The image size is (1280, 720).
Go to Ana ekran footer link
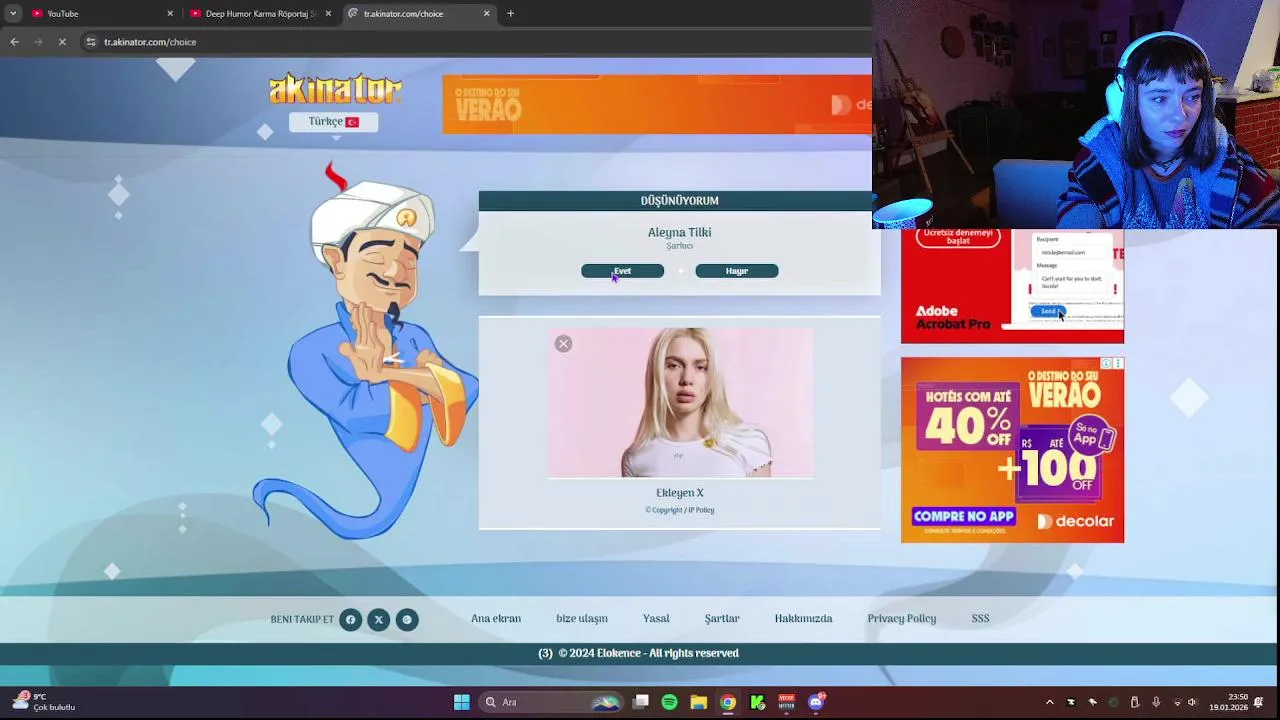[496, 619]
